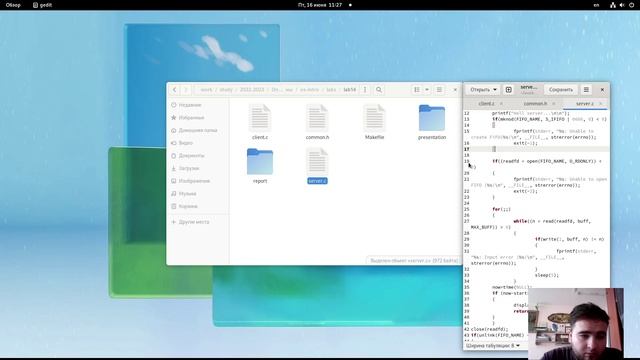
Task: Select the report folder
Action: pos(260,162)
